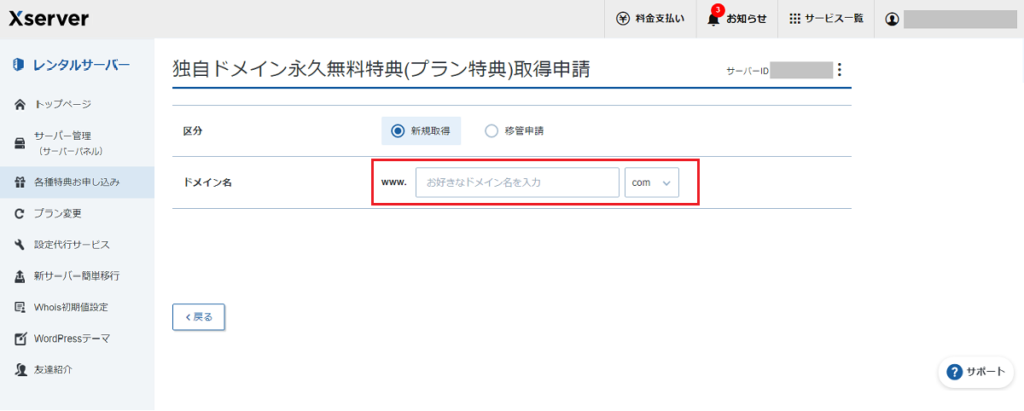Image resolution: width=1024 pixels, height=411 pixels.
Task: Click the yen icon for 料金支払い
Action: [x=622, y=19]
